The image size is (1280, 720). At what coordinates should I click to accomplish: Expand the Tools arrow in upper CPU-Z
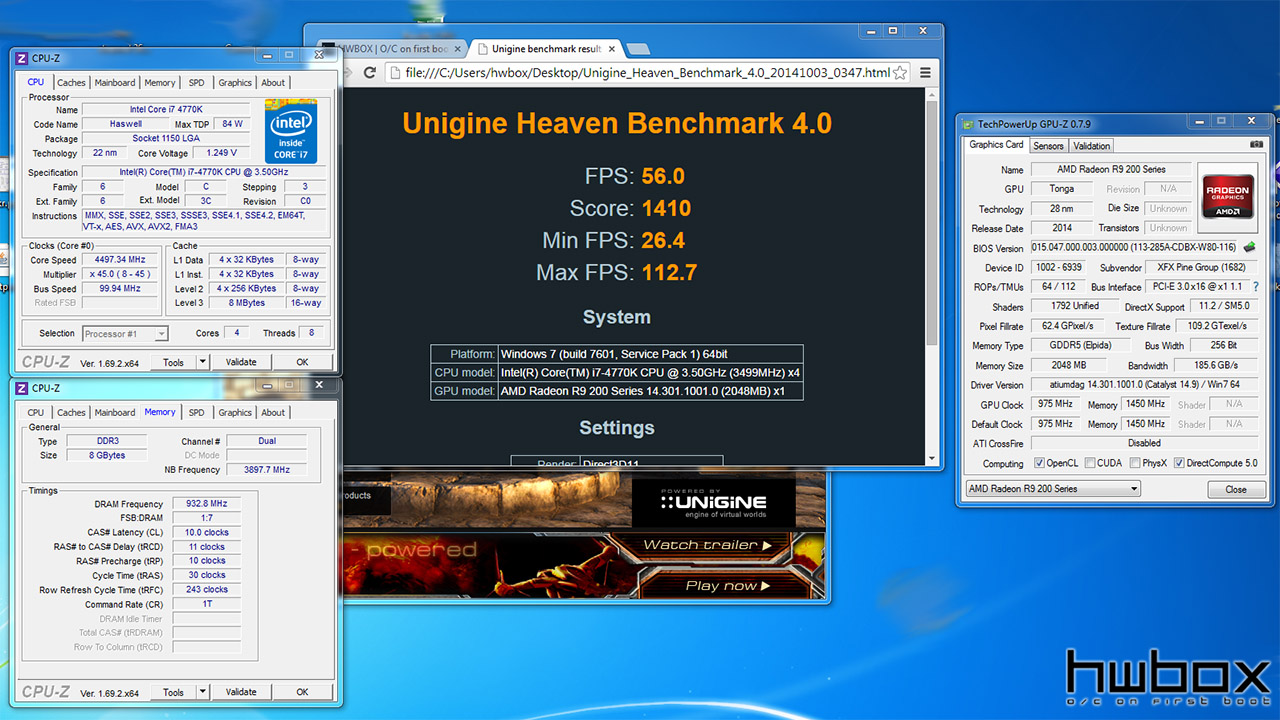202,362
